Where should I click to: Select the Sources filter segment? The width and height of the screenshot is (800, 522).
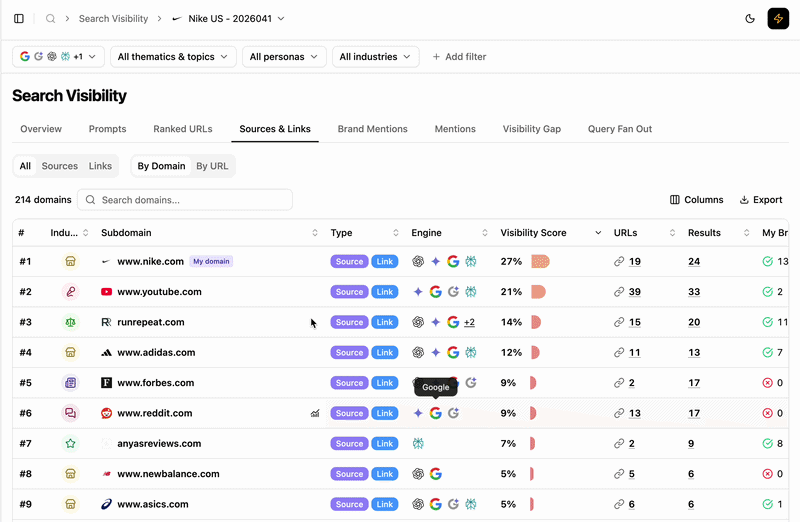60,166
